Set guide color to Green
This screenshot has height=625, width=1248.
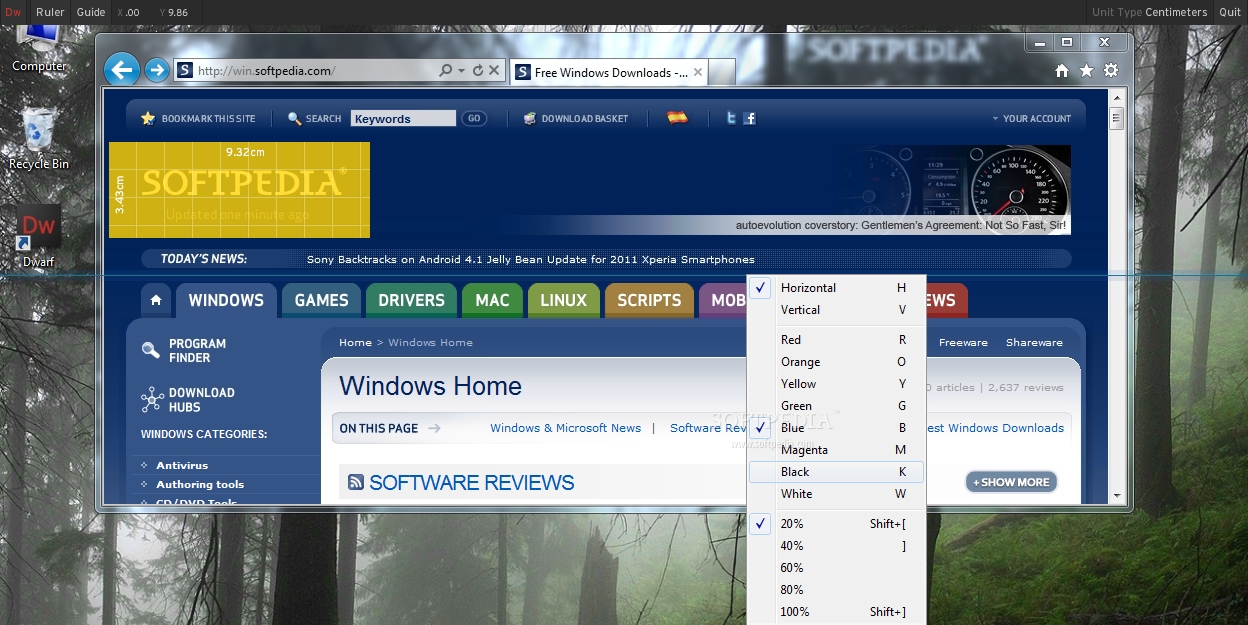click(836, 406)
